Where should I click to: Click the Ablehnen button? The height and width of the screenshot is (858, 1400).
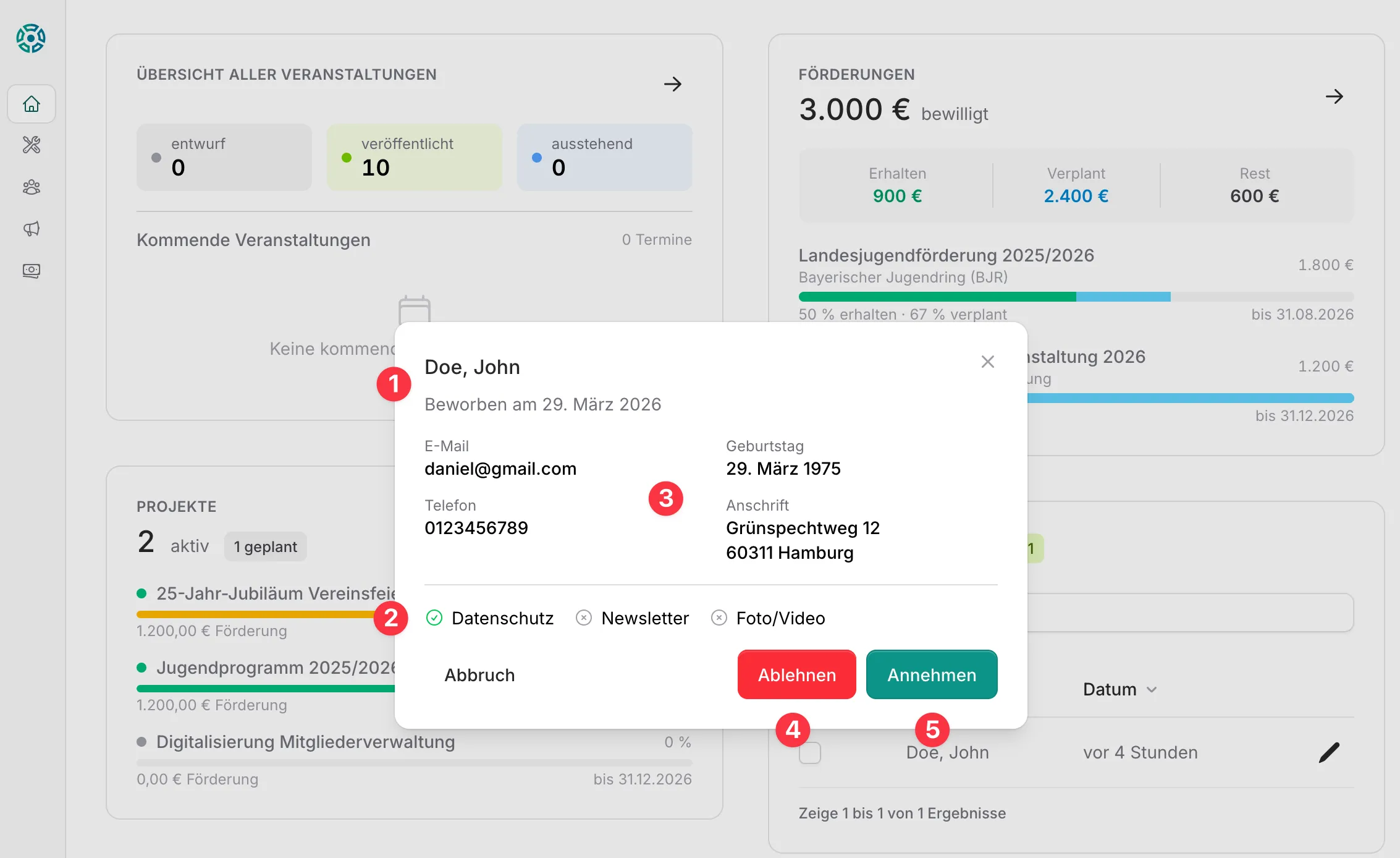797,674
